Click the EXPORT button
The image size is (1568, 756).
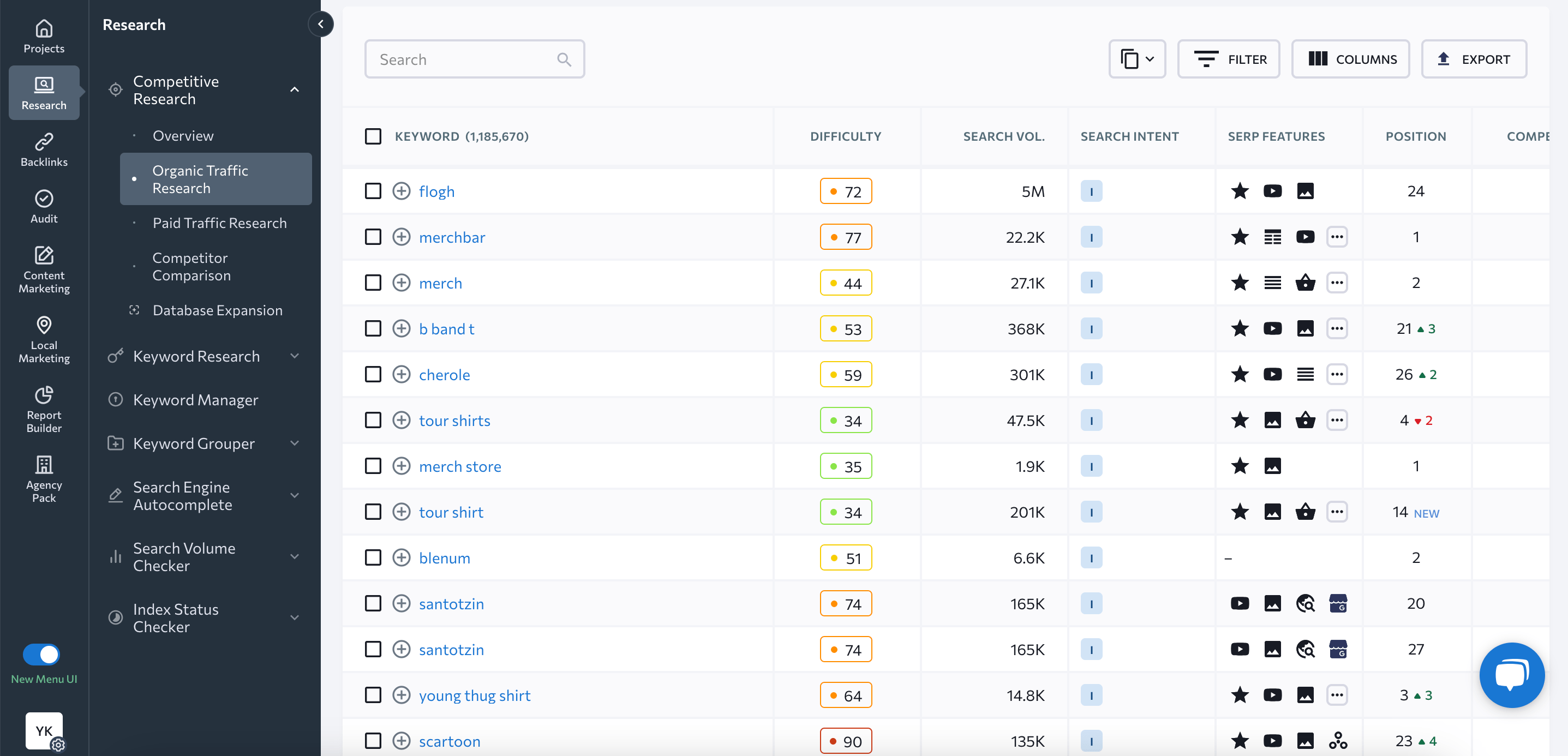tap(1474, 58)
